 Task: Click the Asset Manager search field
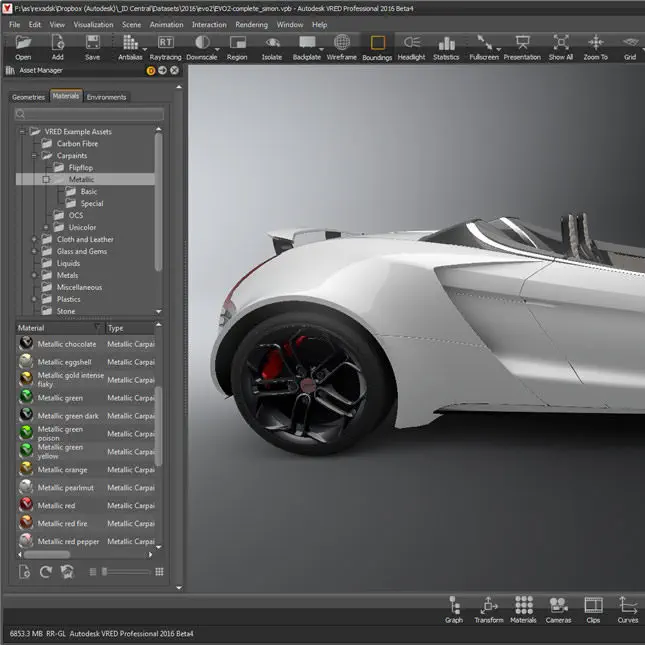click(88, 115)
